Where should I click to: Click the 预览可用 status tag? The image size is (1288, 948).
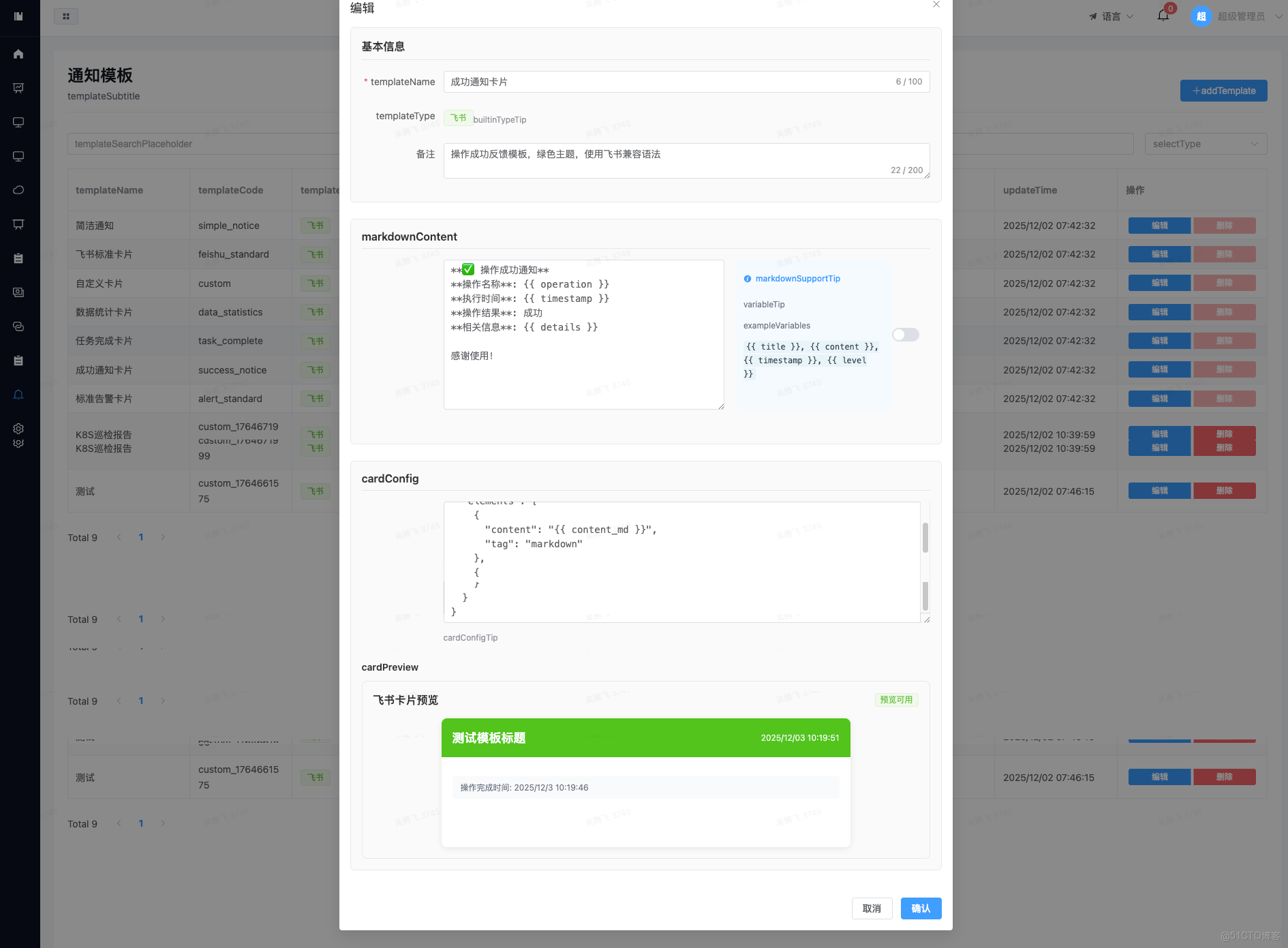click(896, 700)
